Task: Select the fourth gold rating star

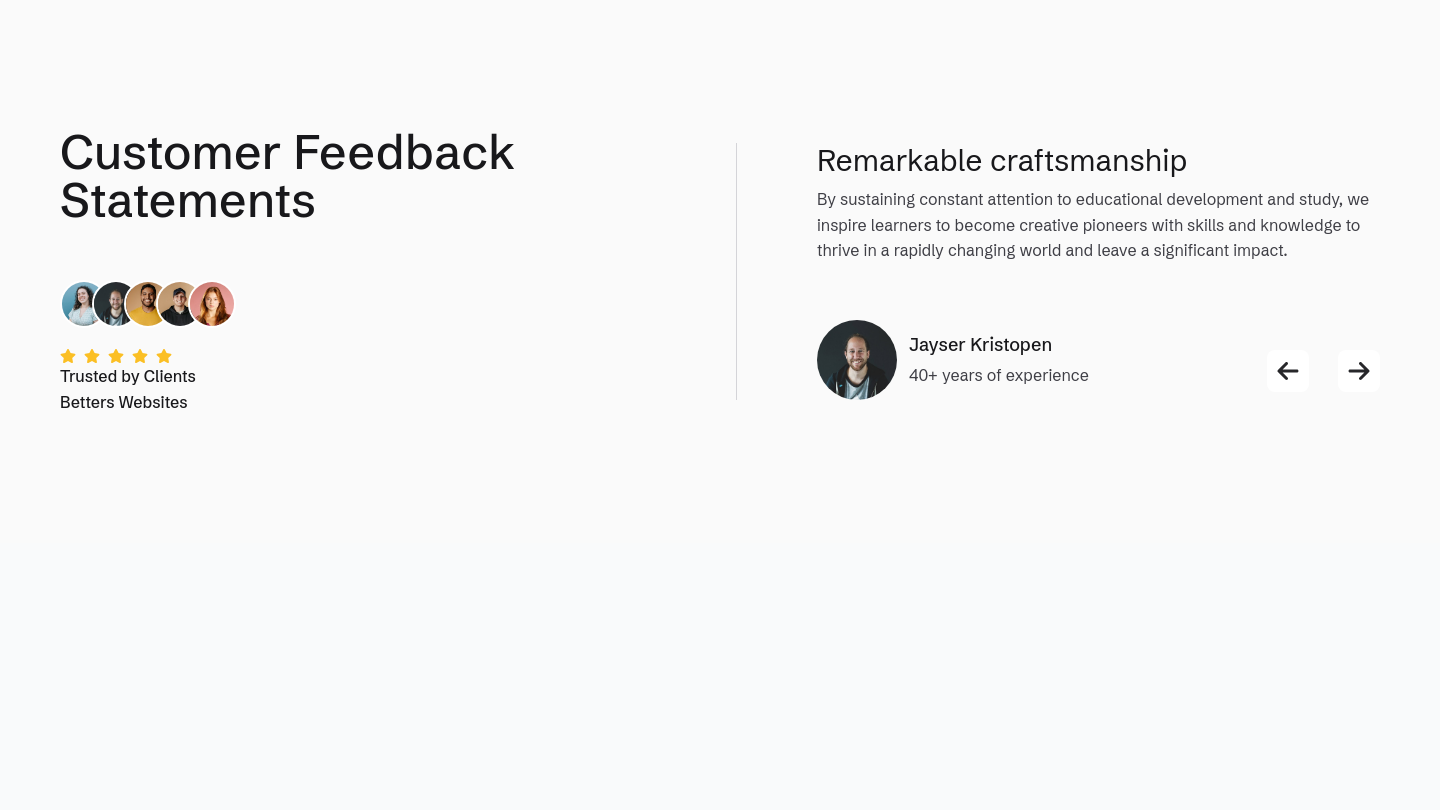Action: (140, 356)
